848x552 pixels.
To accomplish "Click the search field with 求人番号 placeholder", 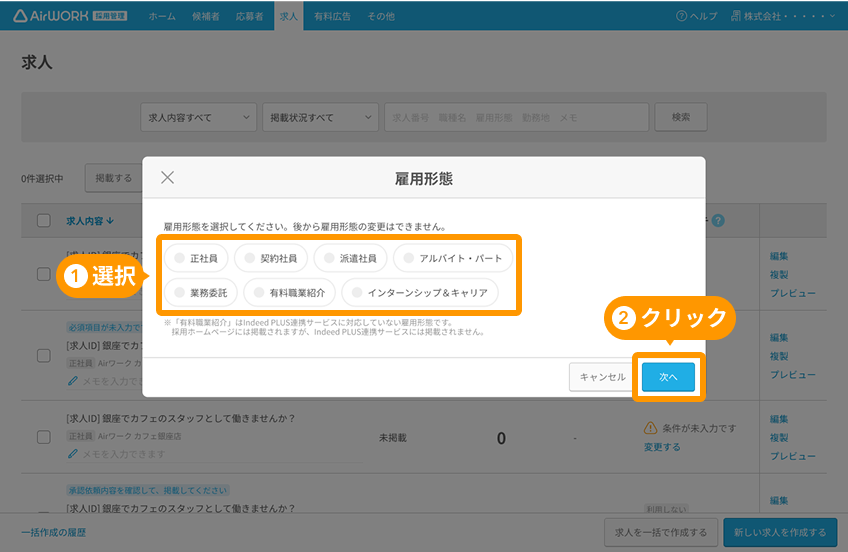I will click(516, 117).
